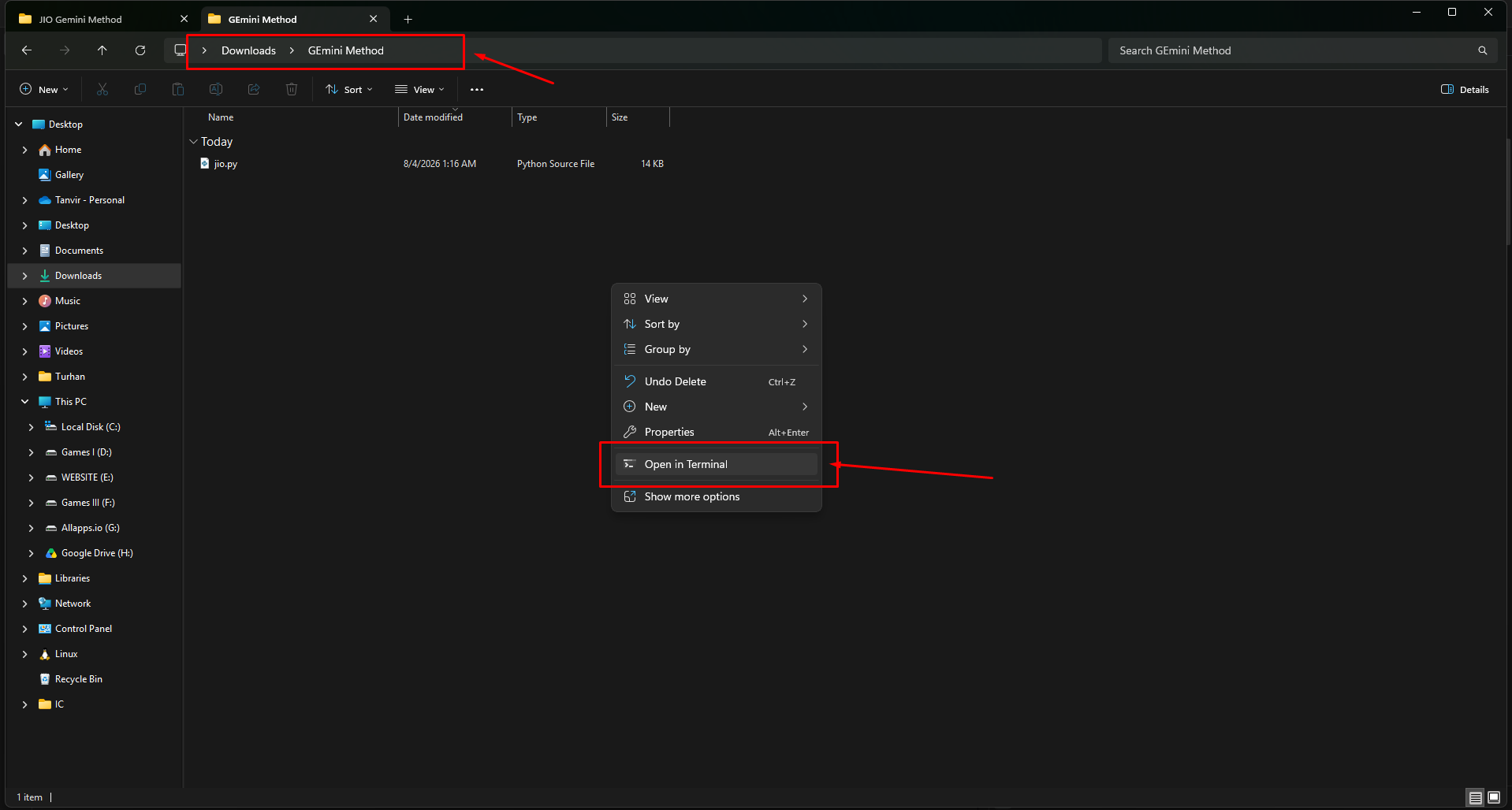
Task: Click the Forward navigation arrow
Action: [x=65, y=50]
